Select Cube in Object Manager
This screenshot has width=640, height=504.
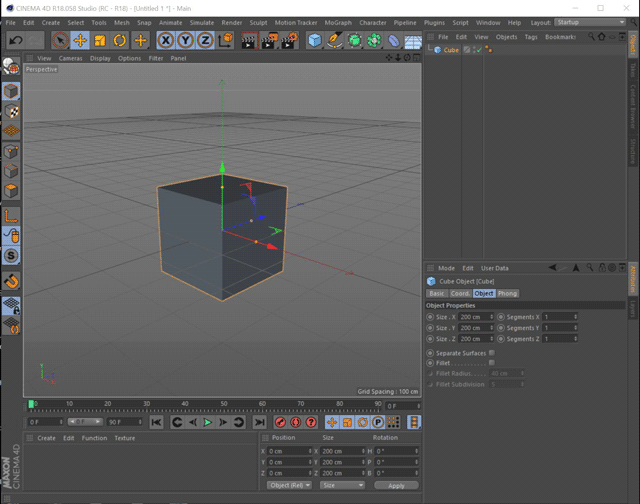(x=451, y=50)
